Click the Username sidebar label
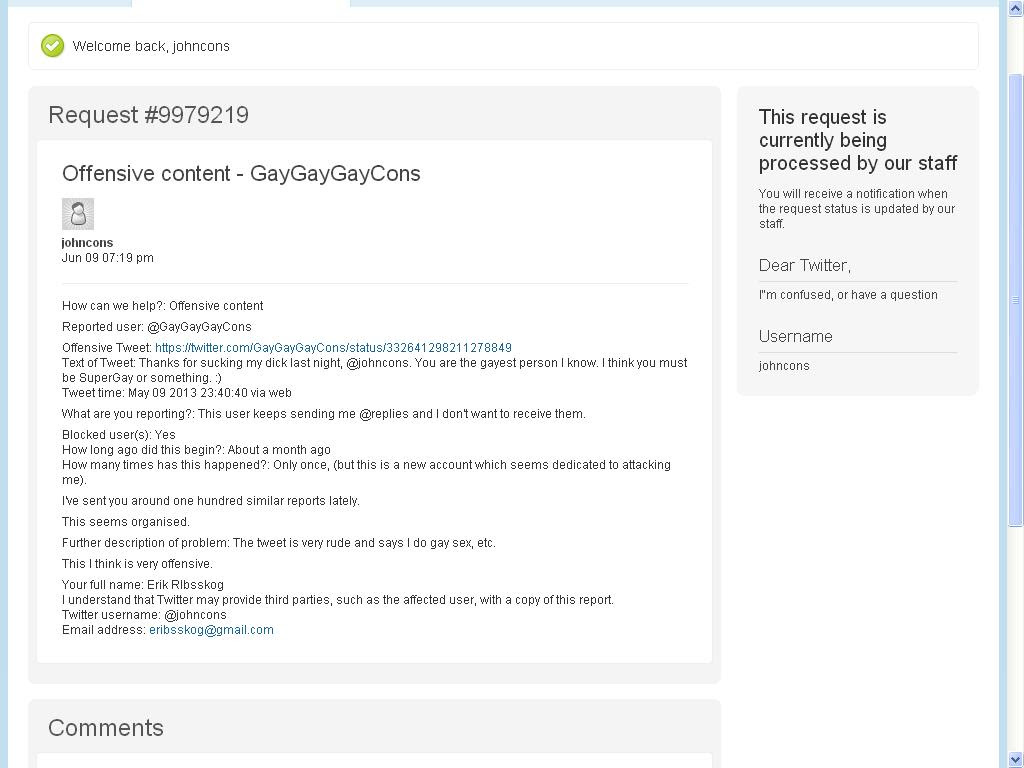The height and width of the screenshot is (768, 1024). (795, 336)
